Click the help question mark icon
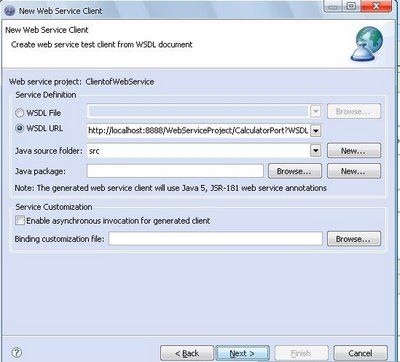Image resolution: width=400 pixels, height=362 pixels. pyautogui.click(x=17, y=352)
